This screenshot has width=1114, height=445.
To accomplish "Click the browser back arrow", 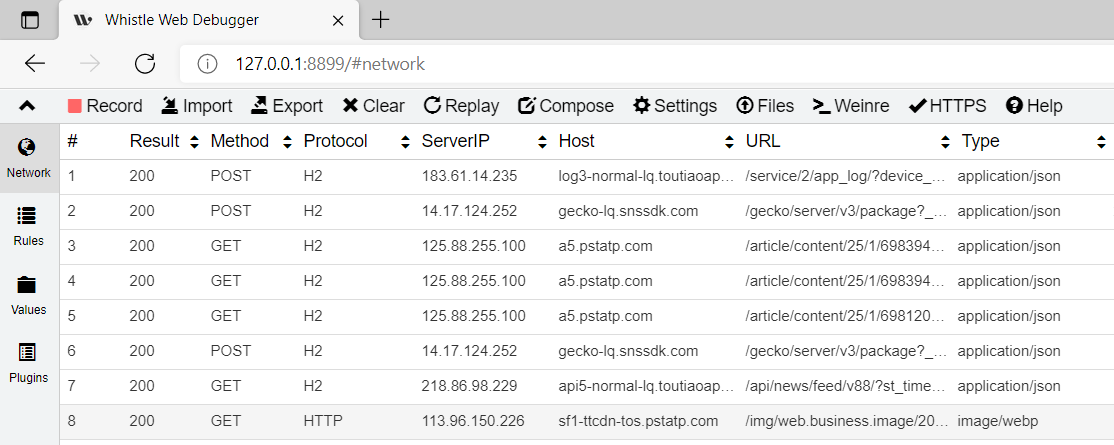I will [35, 64].
